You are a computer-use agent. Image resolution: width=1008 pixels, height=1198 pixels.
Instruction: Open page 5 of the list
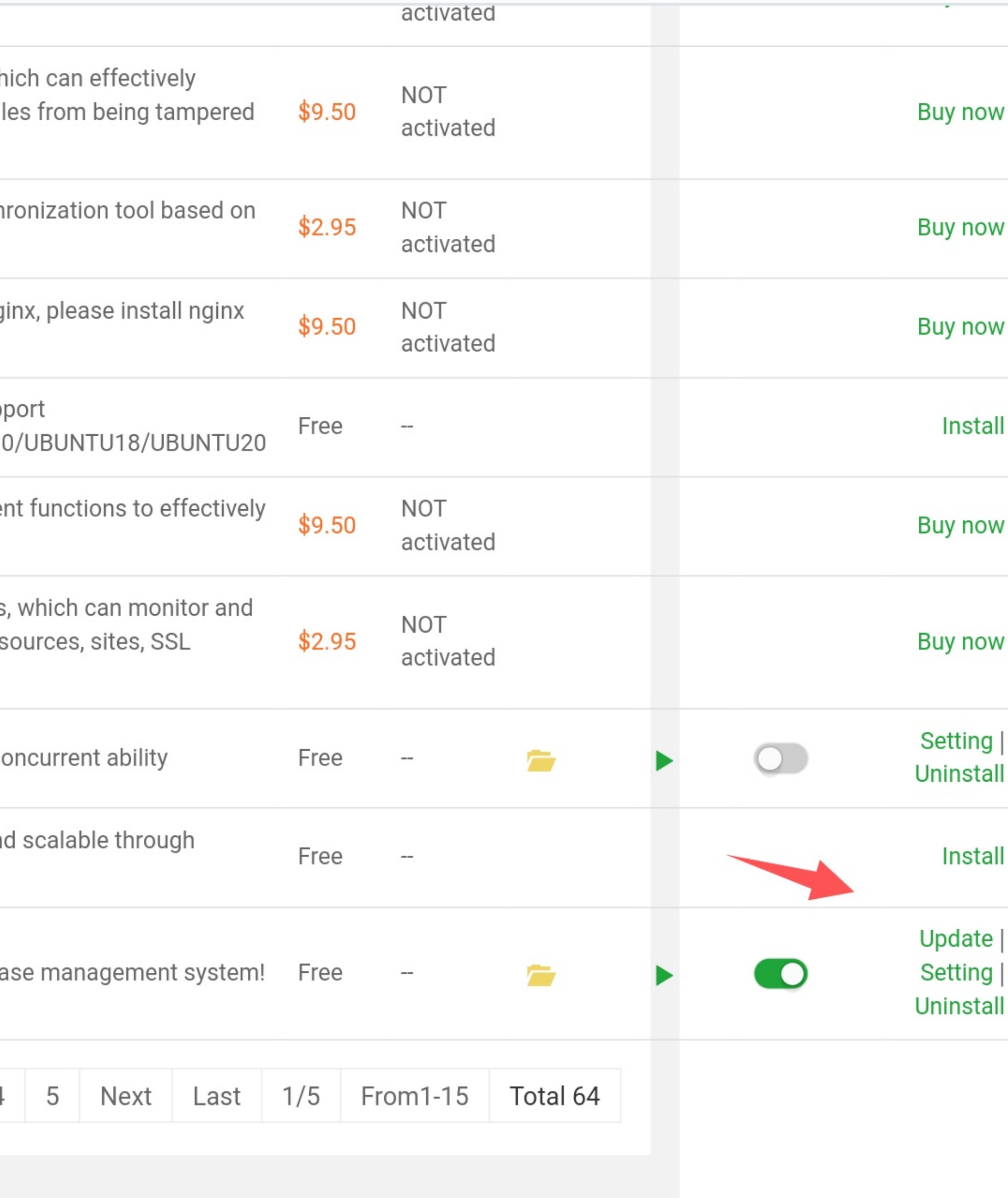[52, 1096]
